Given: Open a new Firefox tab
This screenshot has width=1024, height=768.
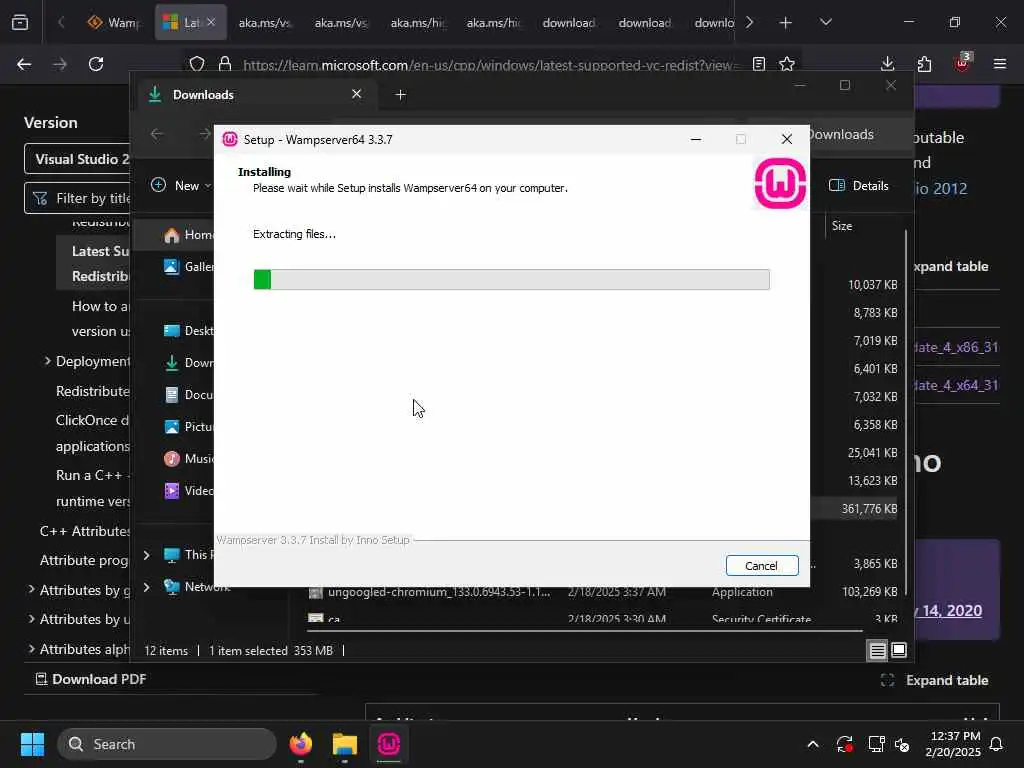Looking at the screenshot, I should tap(786, 22).
